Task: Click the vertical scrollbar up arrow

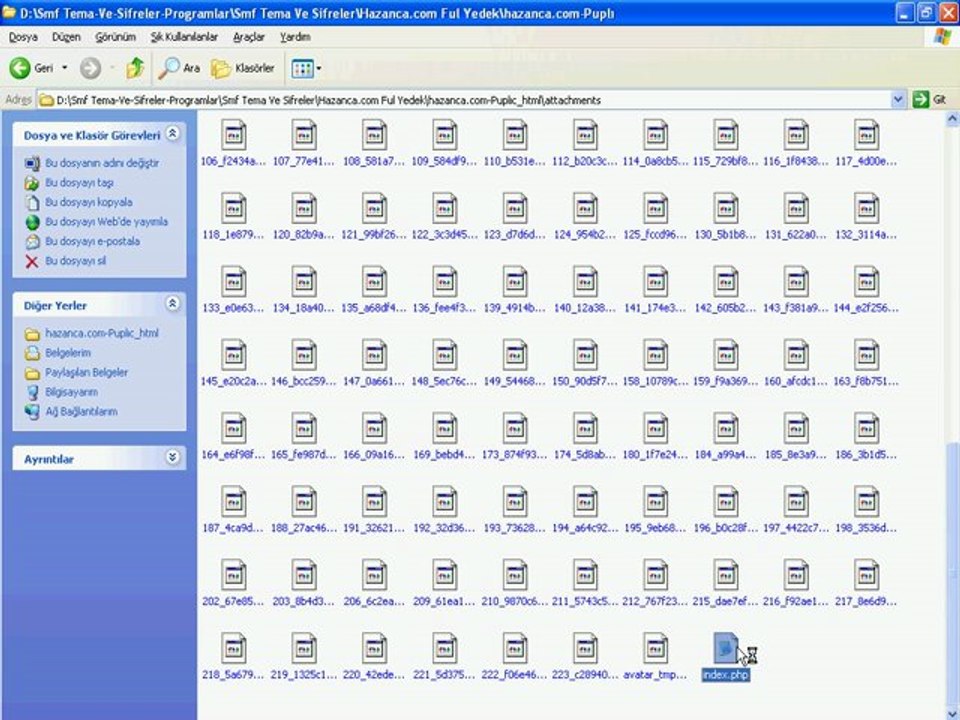Action: coord(952,120)
